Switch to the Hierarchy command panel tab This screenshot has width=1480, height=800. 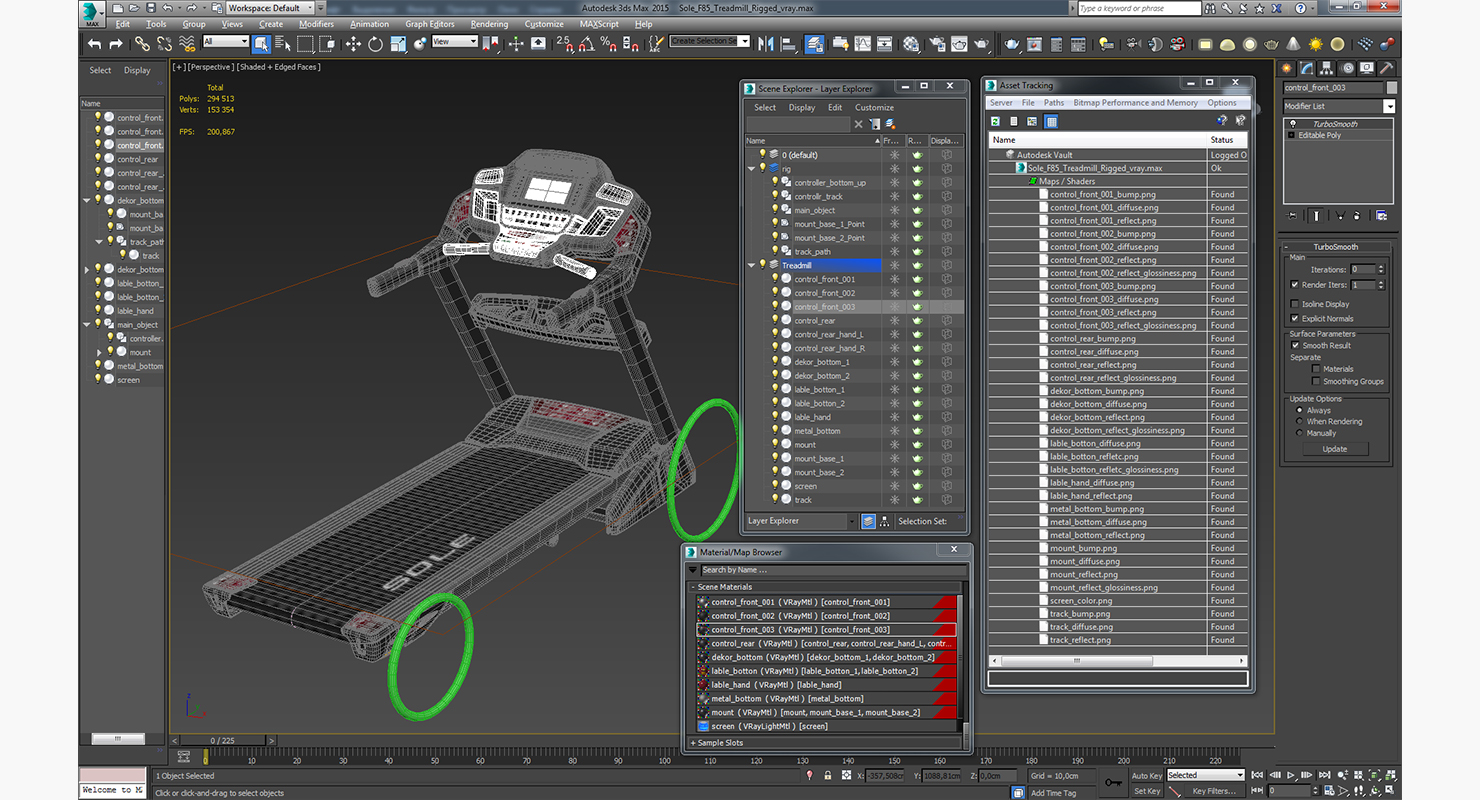click(1328, 68)
